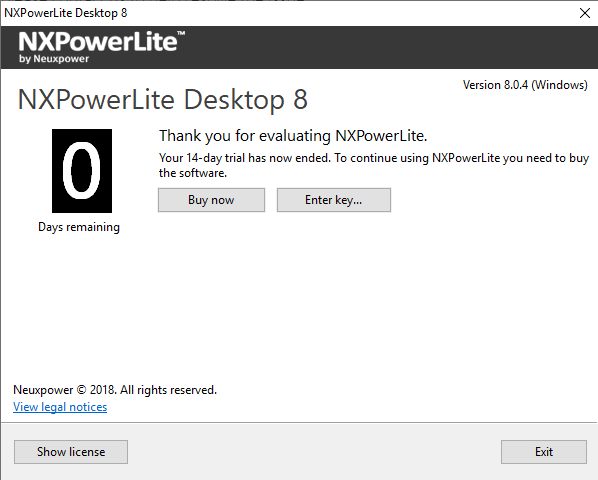Close the NXPowerLite Desktop 8 window
This screenshot has width=598, height=480.
pos(585,13)
